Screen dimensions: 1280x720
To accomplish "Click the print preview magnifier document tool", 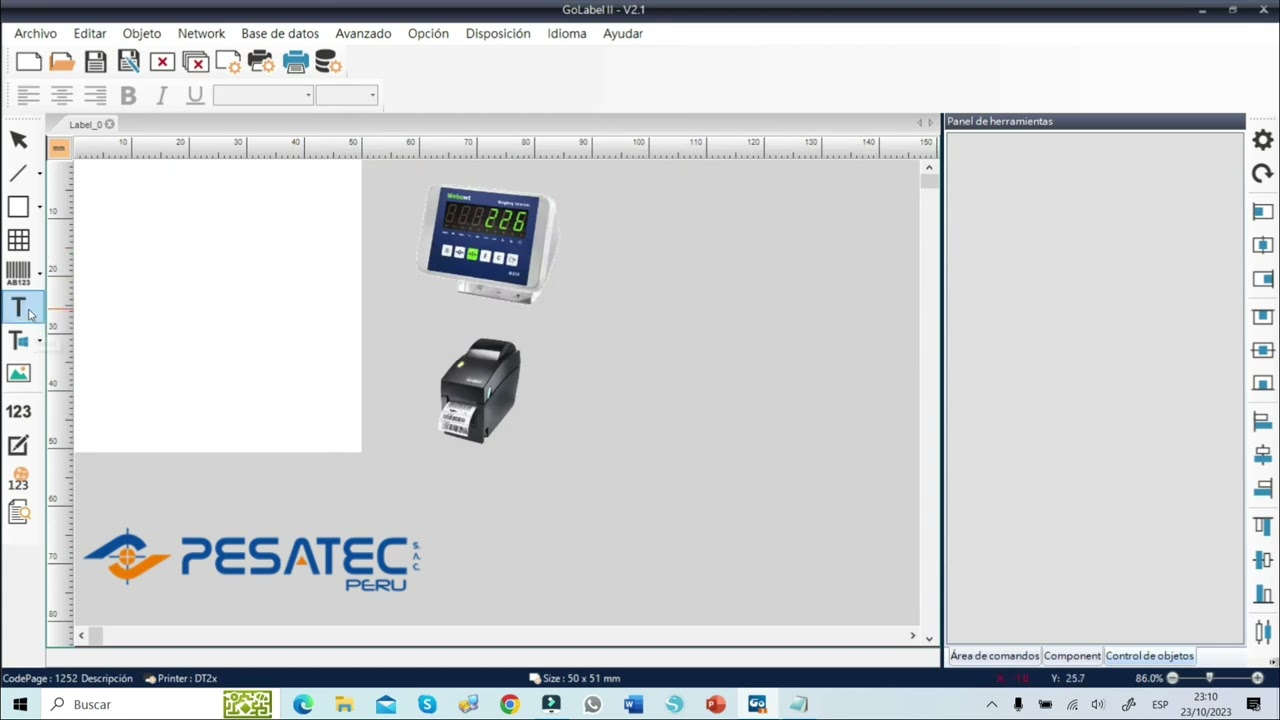I will (18, 512).
